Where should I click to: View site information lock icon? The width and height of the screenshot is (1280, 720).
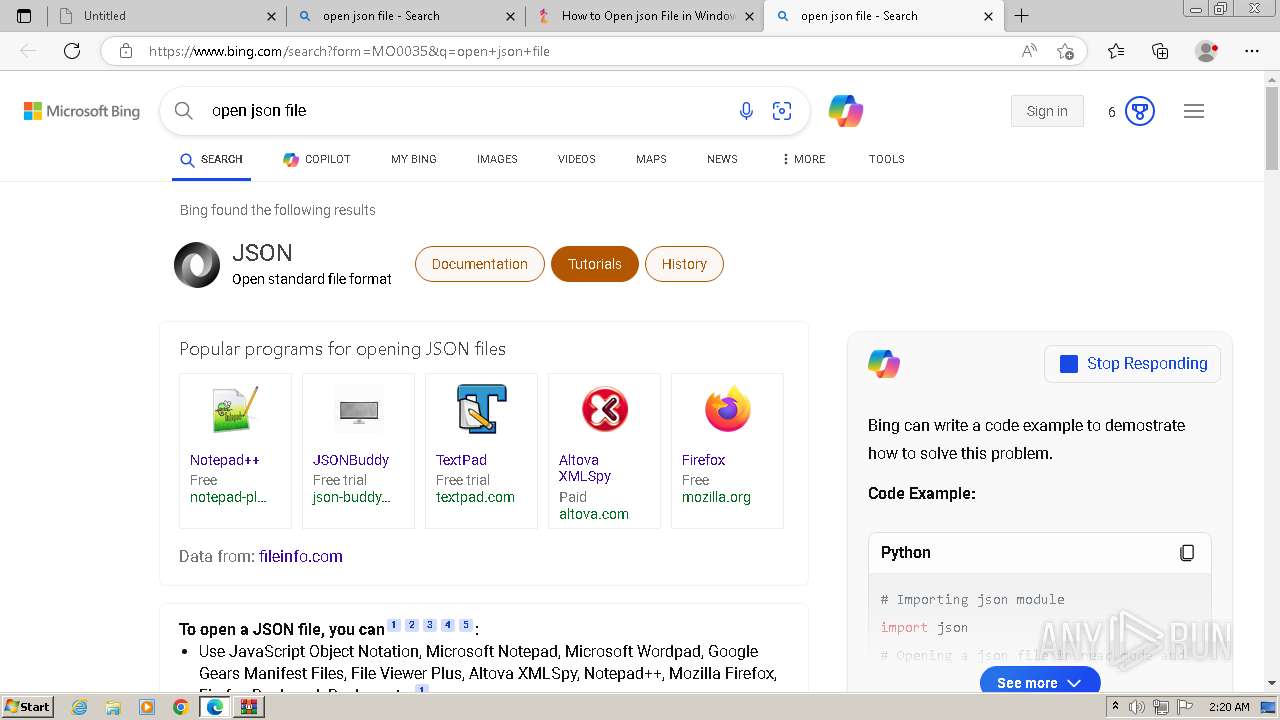(125, 51)
